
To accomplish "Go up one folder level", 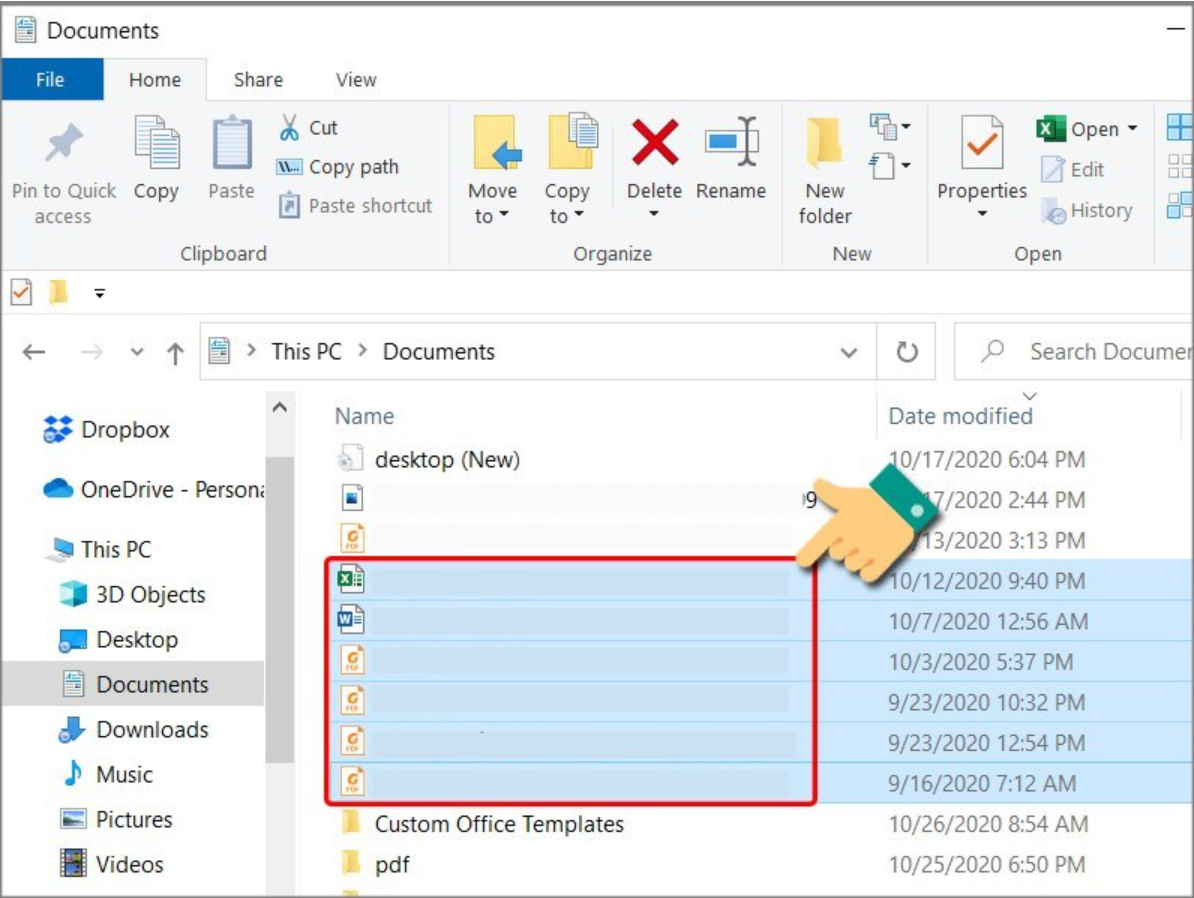I will tap(175, 353).
